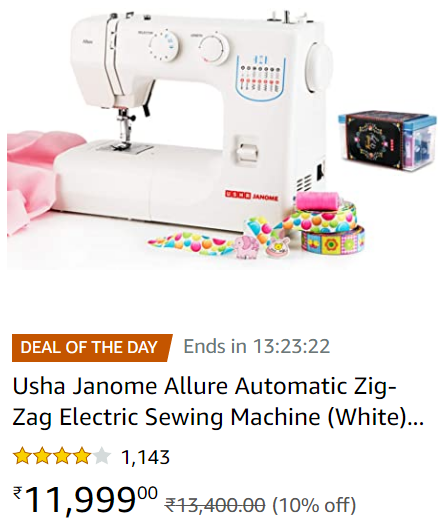Click the stitch pattern selector dial on machine

(164, 46)
